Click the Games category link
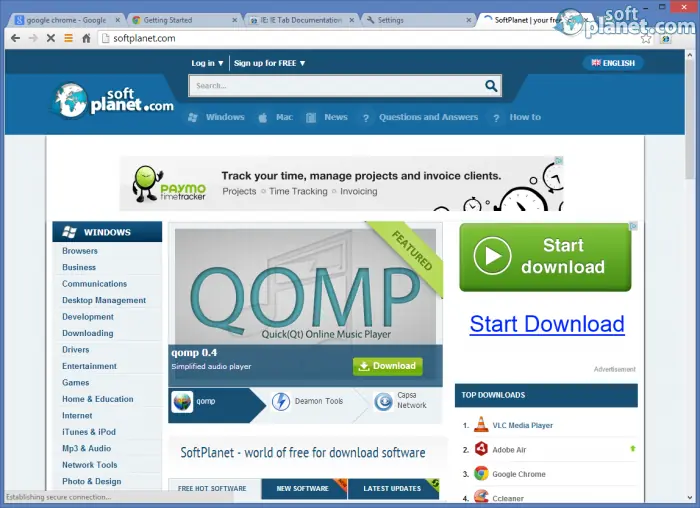The width and height of the screenshot is (700, 508). [75, 383]
